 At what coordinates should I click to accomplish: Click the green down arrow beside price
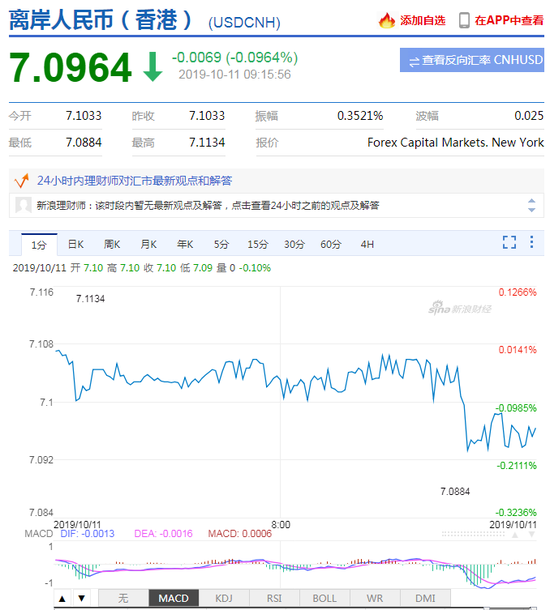coord(152,67)
